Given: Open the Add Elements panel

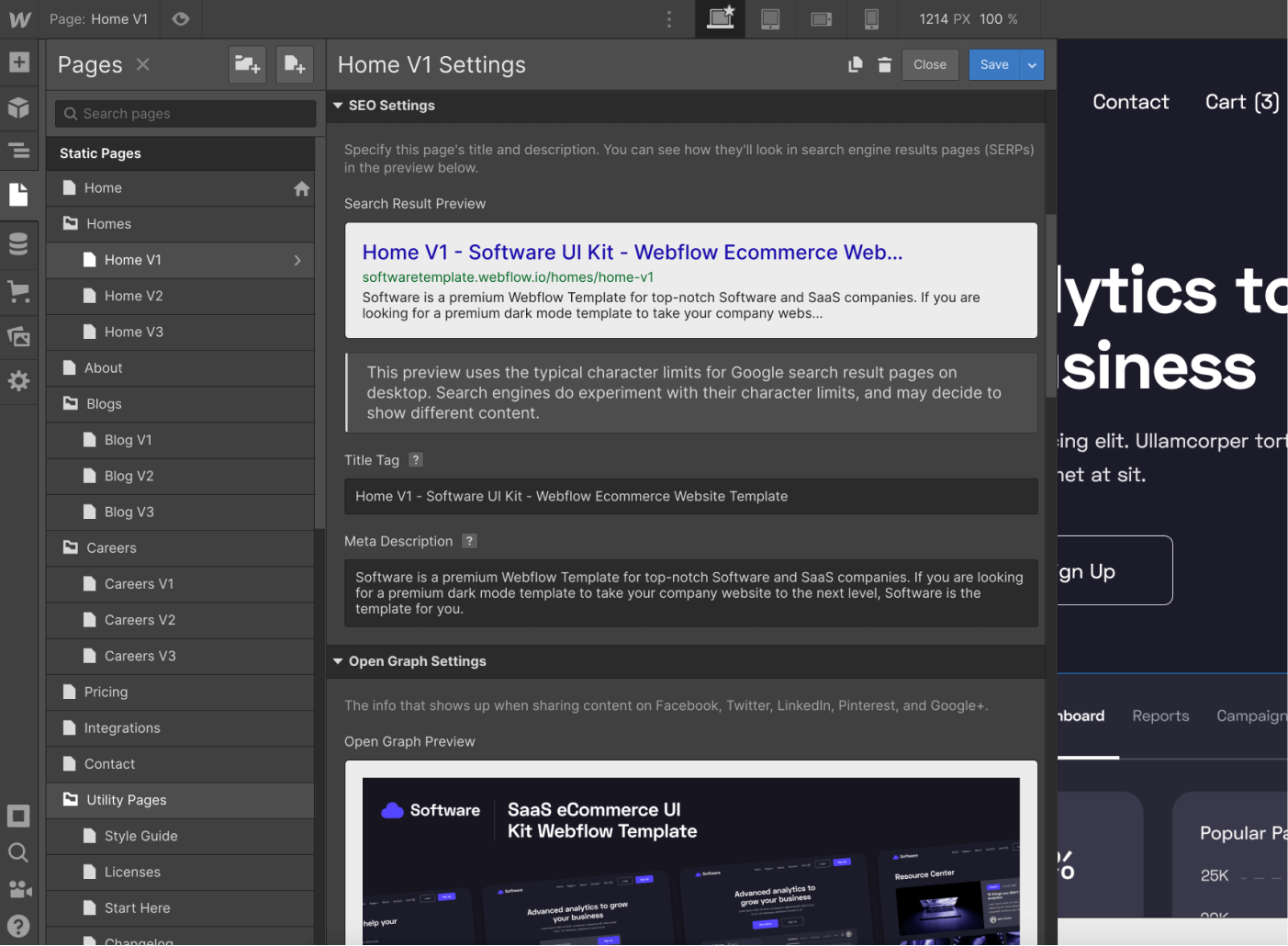Looking at the screenshot, I should (18, 62).
